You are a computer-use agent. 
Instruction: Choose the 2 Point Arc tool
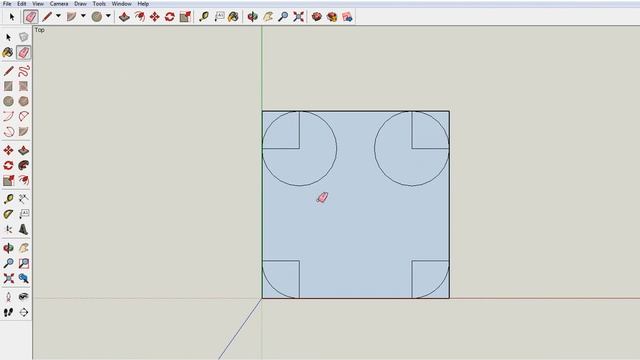pos(24,116)
